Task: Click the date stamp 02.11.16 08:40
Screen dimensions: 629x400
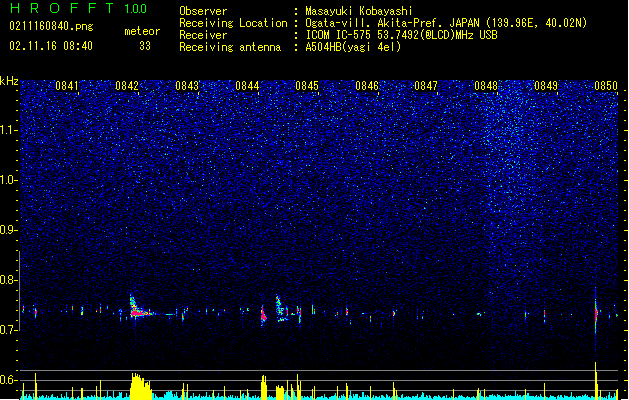Action: click(51, 46)
